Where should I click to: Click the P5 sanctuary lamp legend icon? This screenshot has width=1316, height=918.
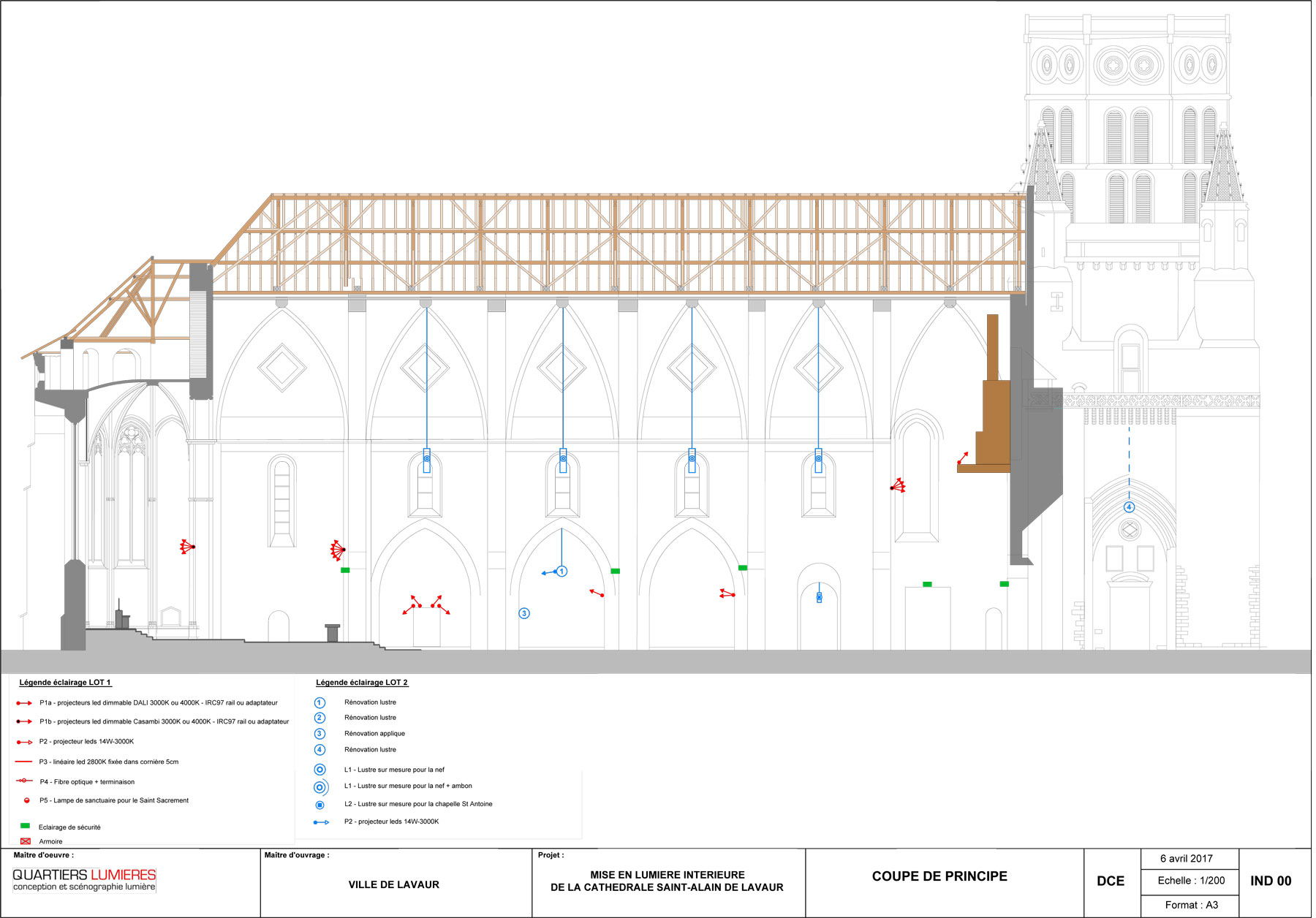pos(26,800)
